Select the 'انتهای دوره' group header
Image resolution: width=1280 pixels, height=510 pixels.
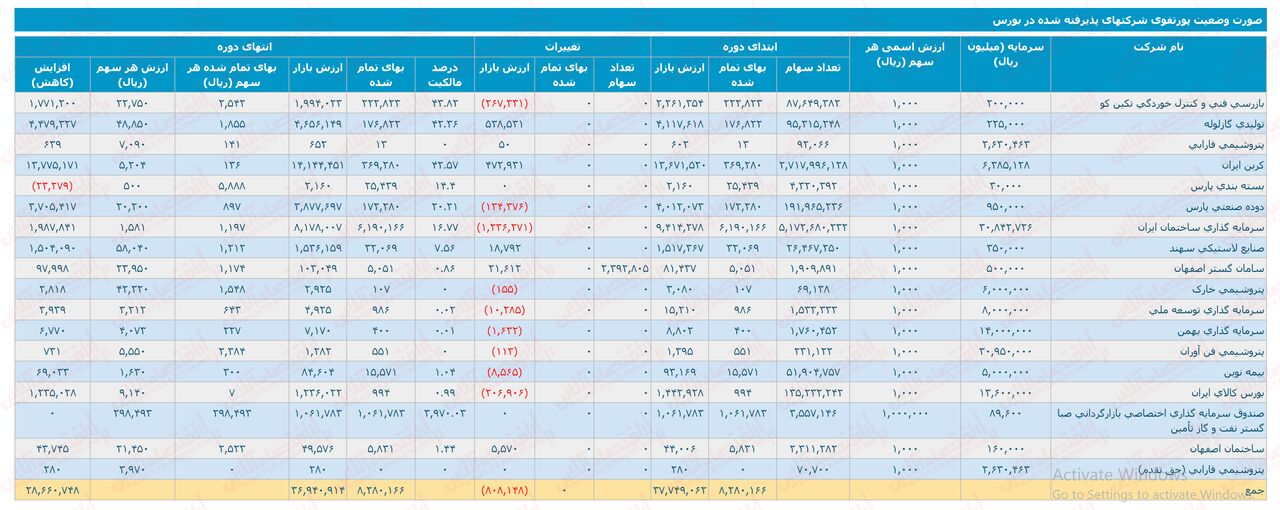pyautogui.click(x=244, y=47)
